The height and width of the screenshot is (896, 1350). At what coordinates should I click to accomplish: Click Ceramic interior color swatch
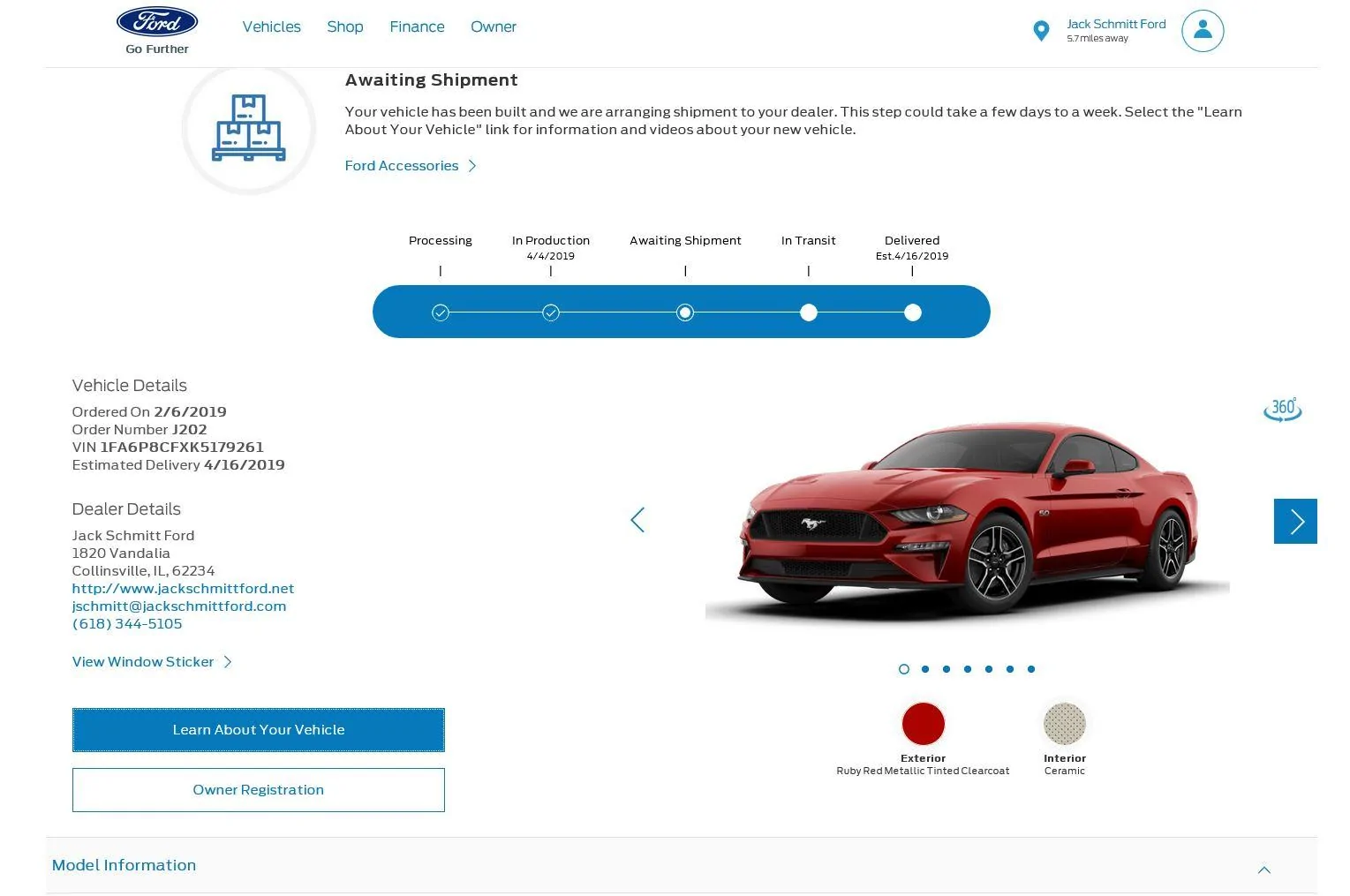click(x=1065, y=724)
